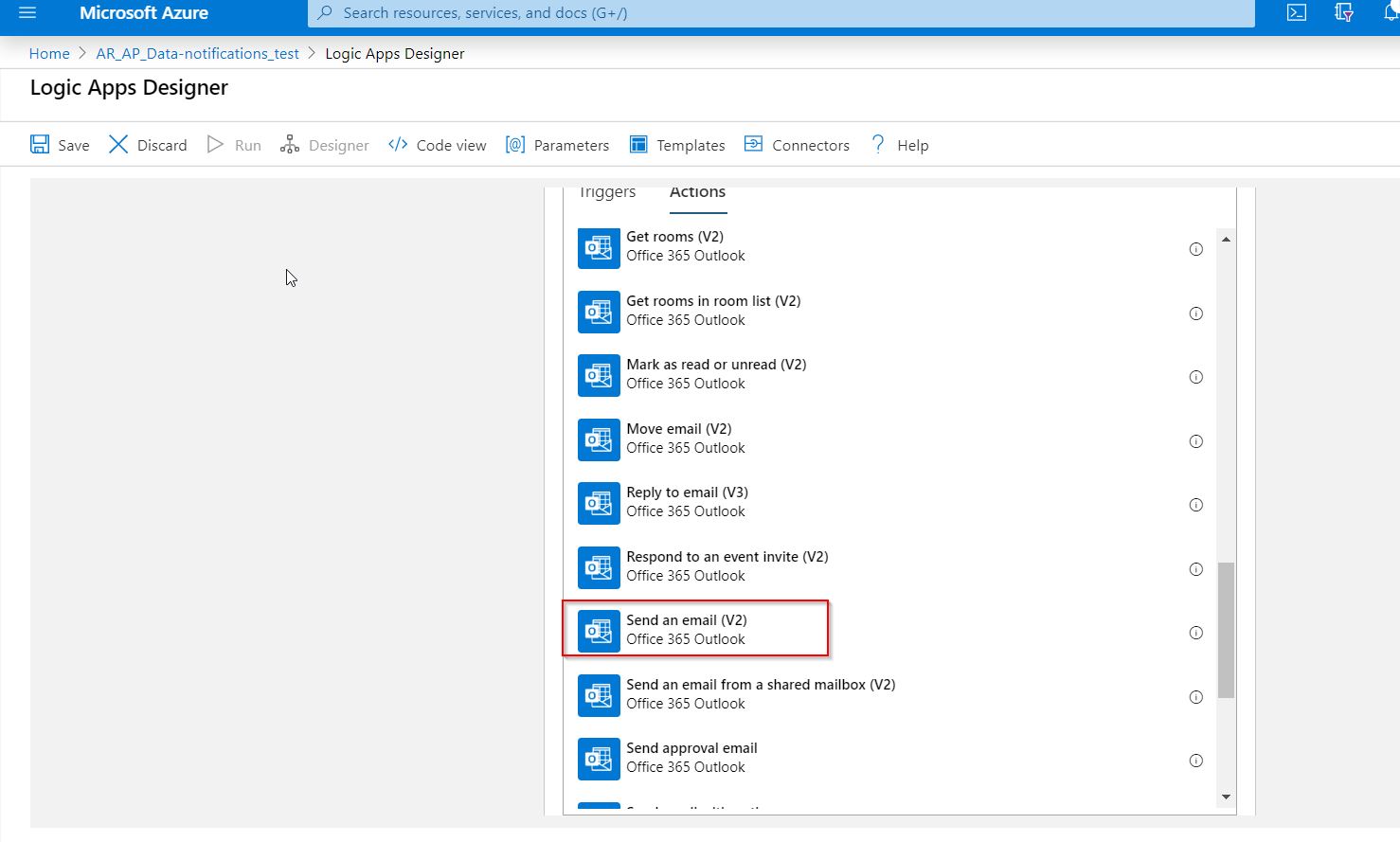Screen dimensions: 1400x842
Task: Open Templates in the toolbar
Action: coord(677,145)
